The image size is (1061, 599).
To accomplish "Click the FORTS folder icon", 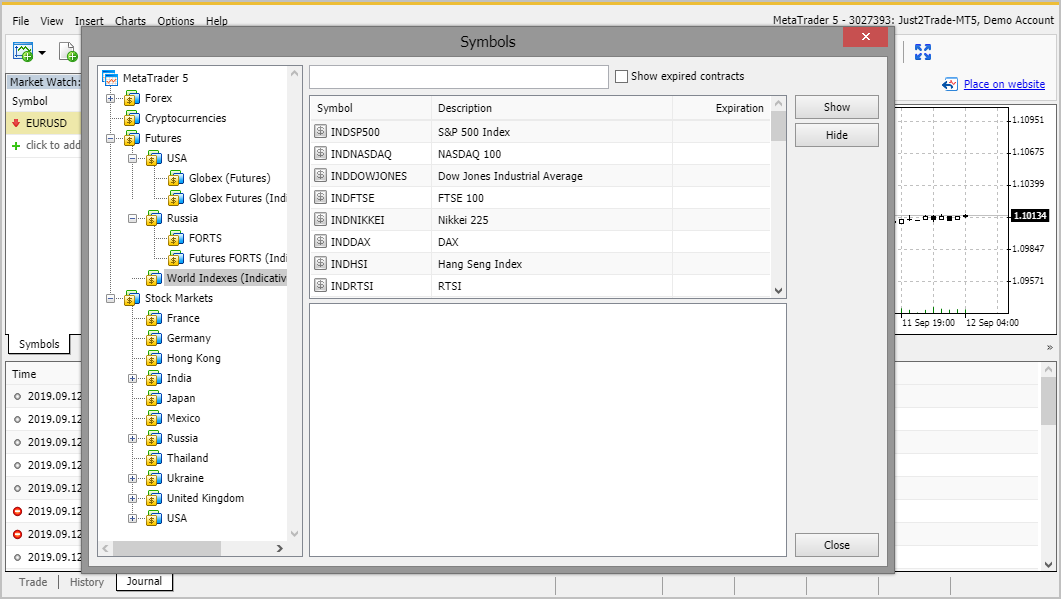I will tap(176, 238).
